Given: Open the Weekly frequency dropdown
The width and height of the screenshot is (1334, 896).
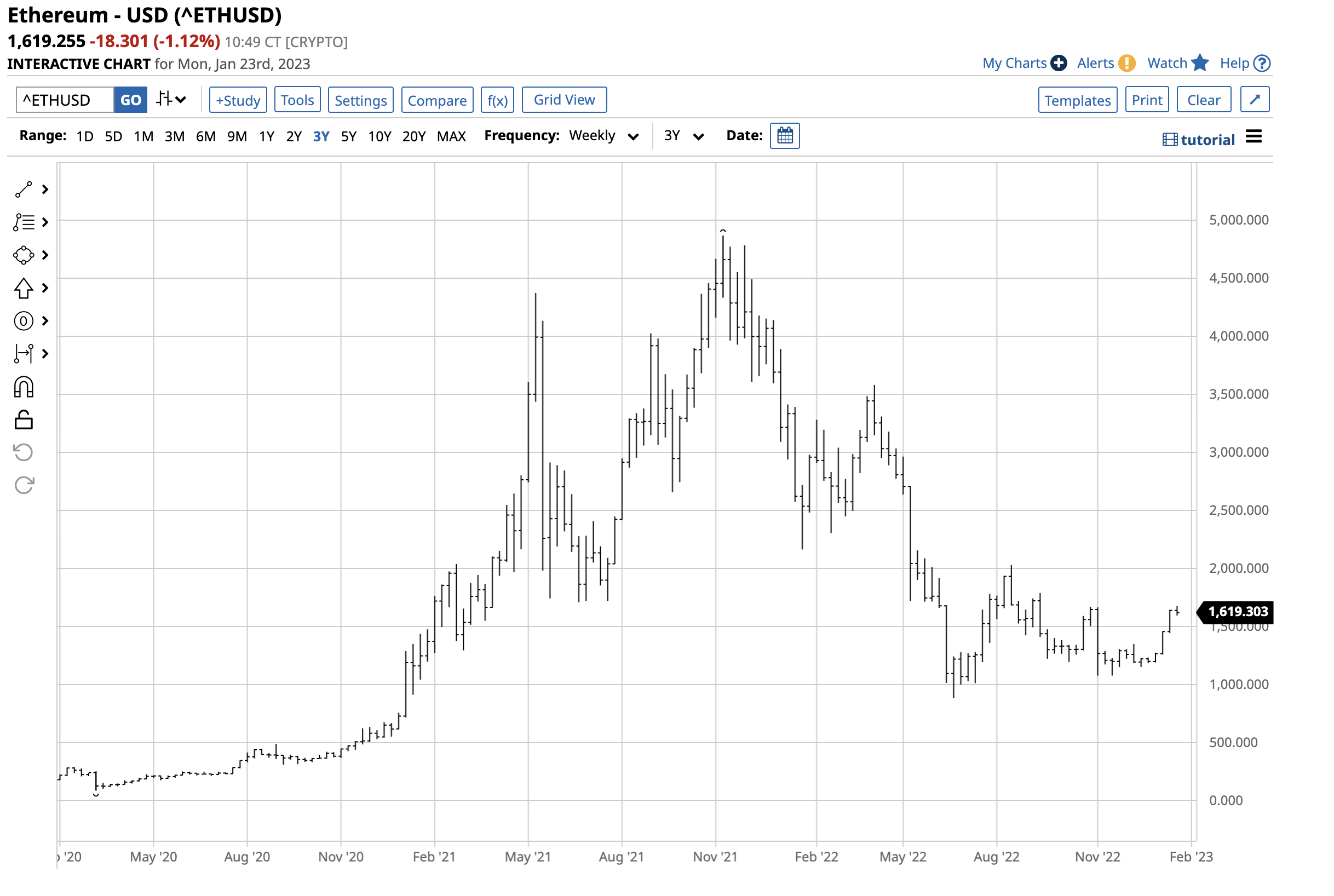Looking at the screenshot, I should [605, 136].
